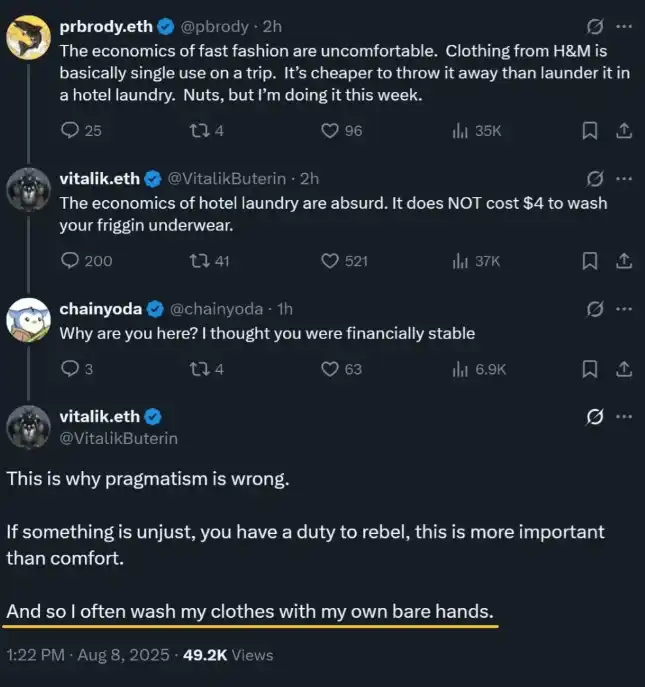This screenshot has width=645, height=687.
Task: Share prbrody.eth's tweet
Action: pyautogui.click(x=622, y=130)
